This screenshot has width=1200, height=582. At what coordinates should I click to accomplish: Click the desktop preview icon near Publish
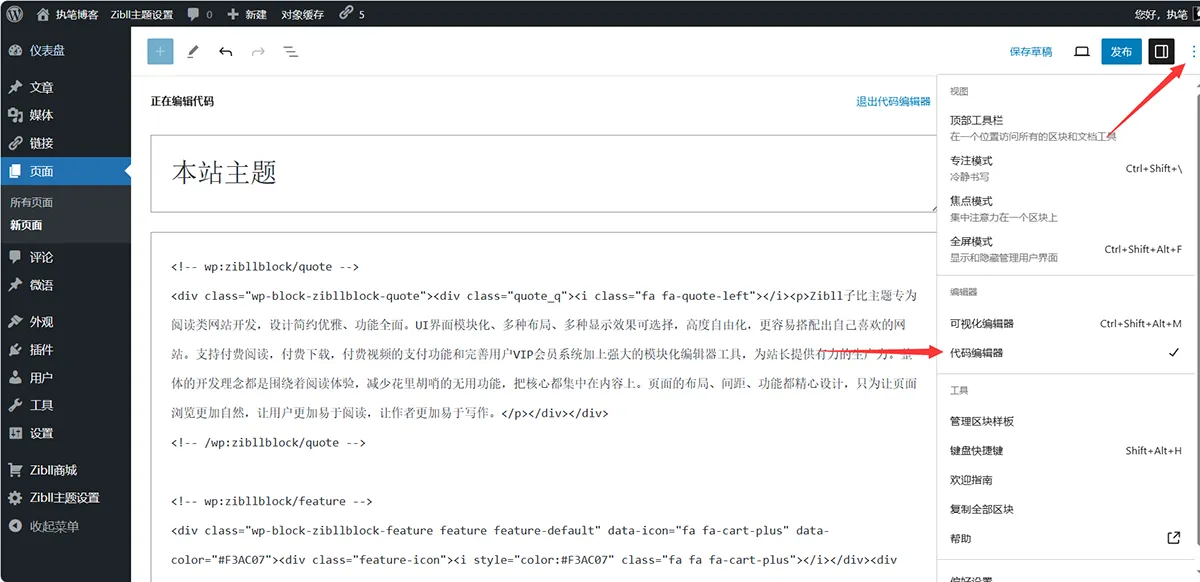[x=1081, y=51]
